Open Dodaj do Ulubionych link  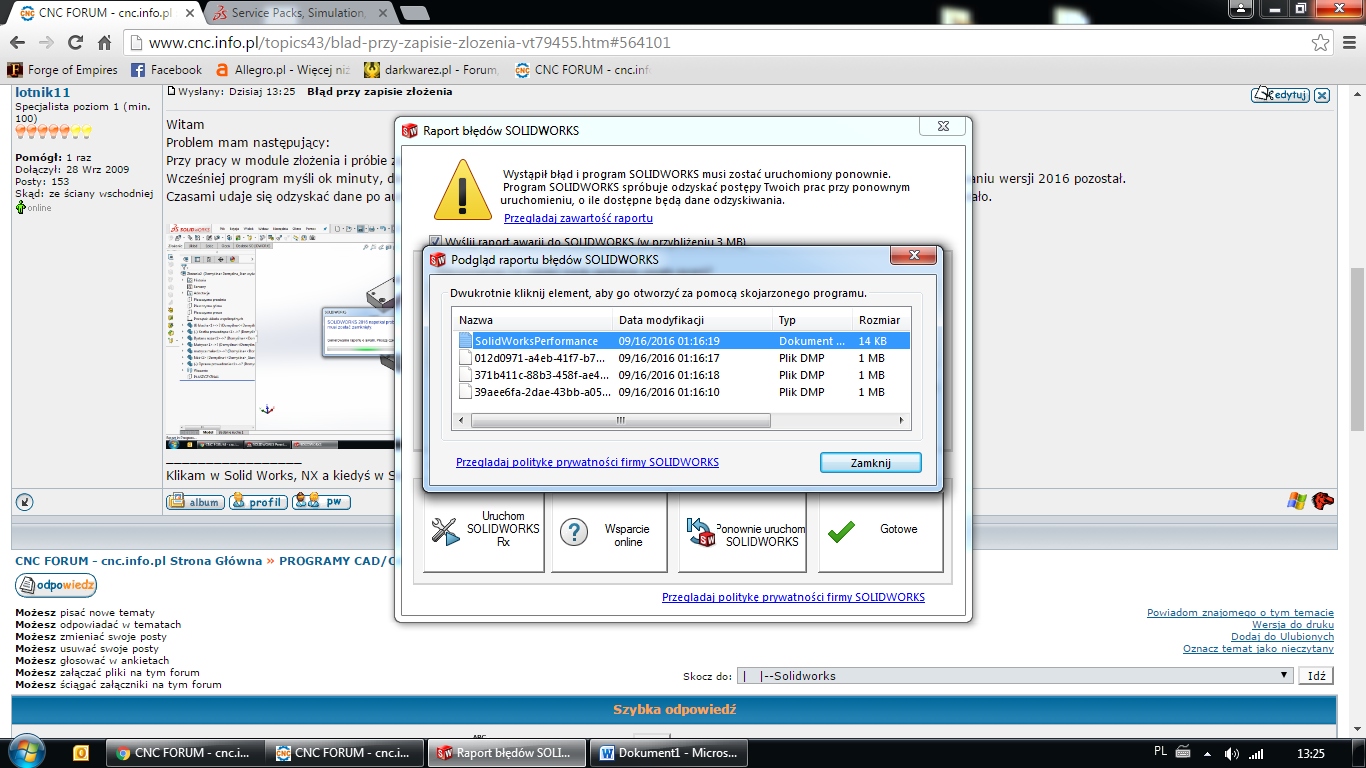click(1282, 637)
